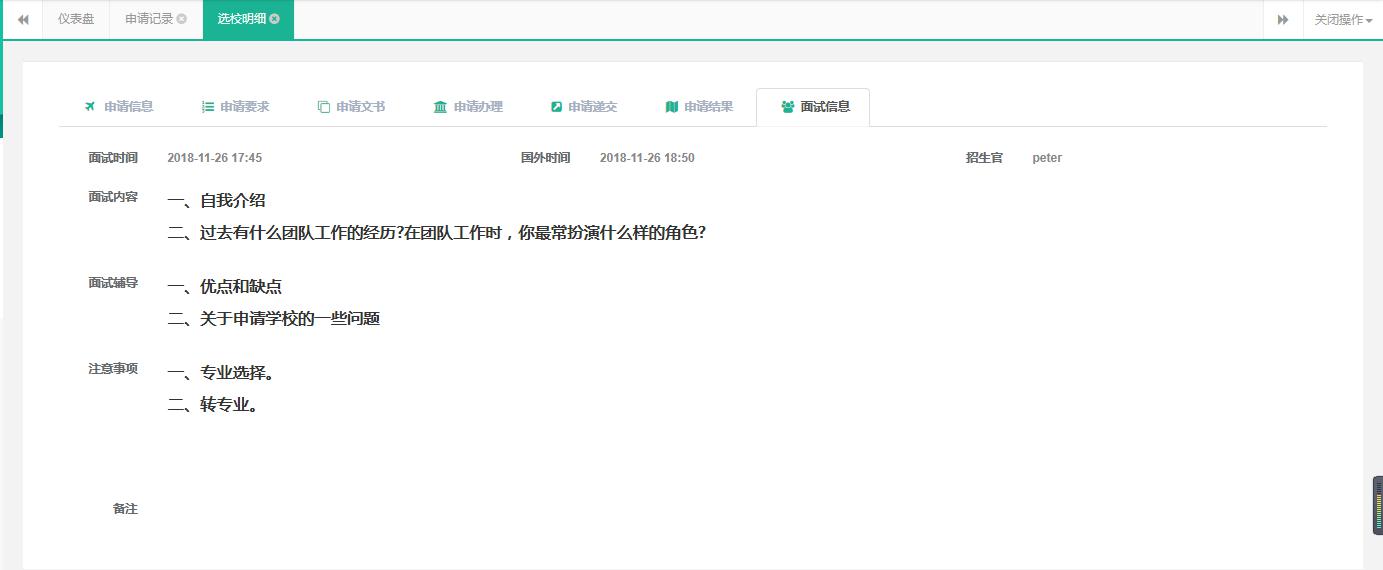Click the line 二、关于申请学校的一些问题

pyautogui.click(x=274, y=319)
